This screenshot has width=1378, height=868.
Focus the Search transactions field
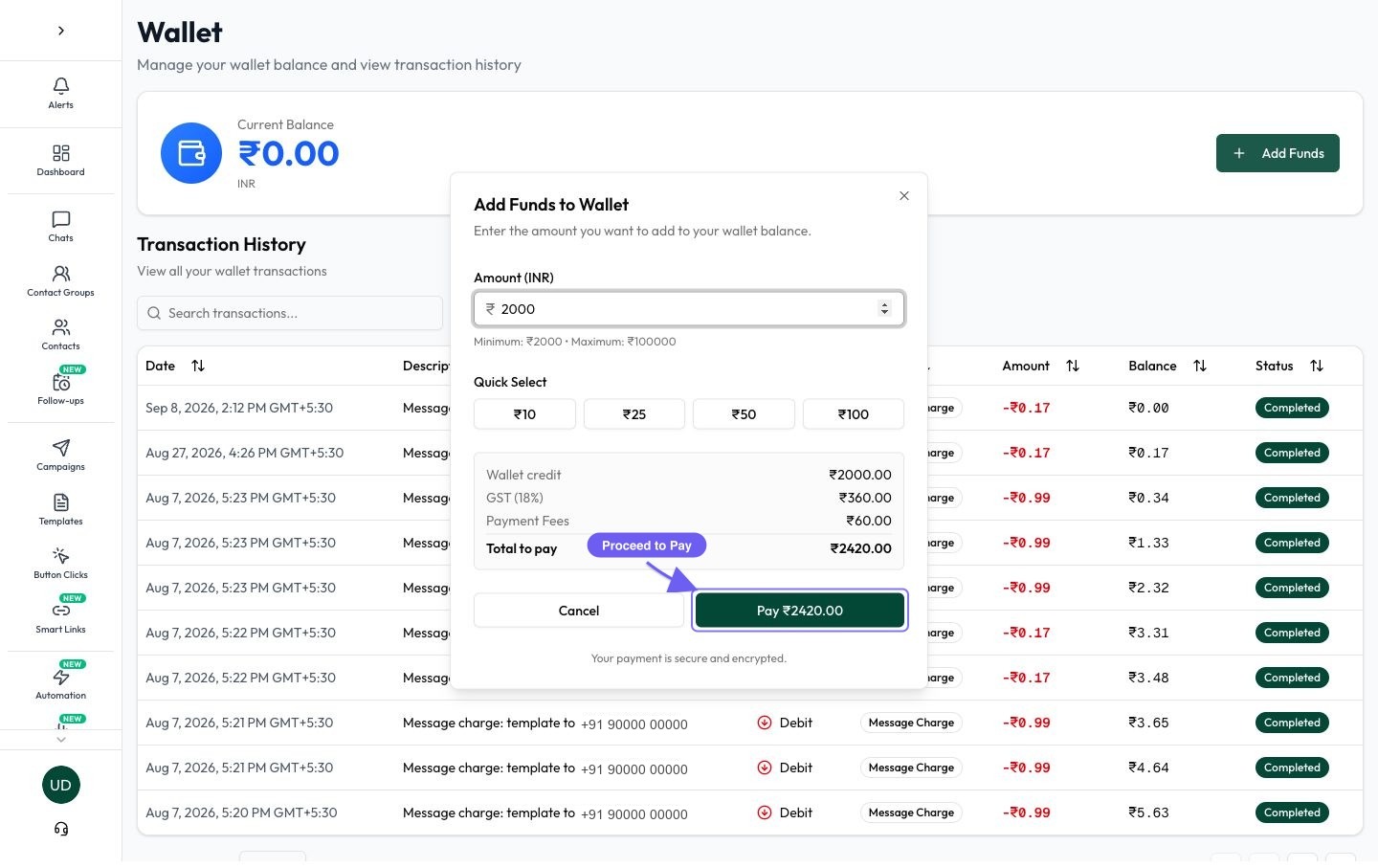(290, 313)
